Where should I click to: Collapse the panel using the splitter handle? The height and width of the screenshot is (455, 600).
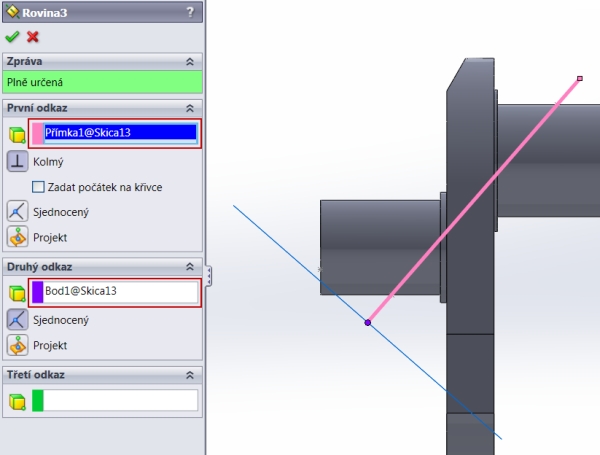(x=209, y=276)
